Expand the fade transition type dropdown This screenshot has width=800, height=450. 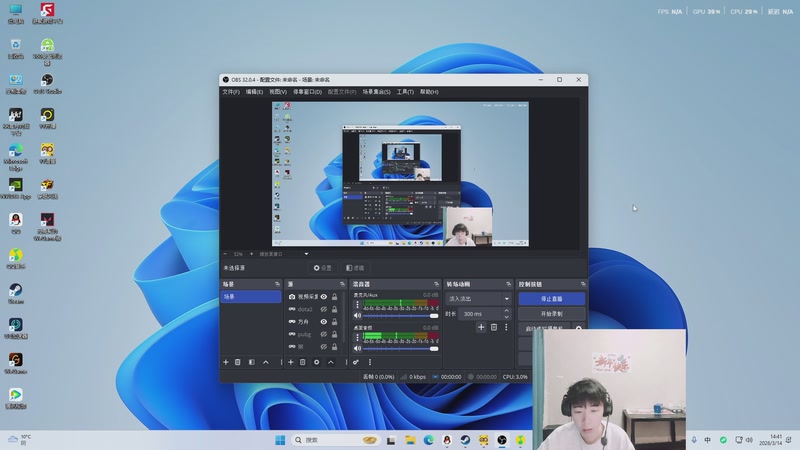(x=507, y=299)
